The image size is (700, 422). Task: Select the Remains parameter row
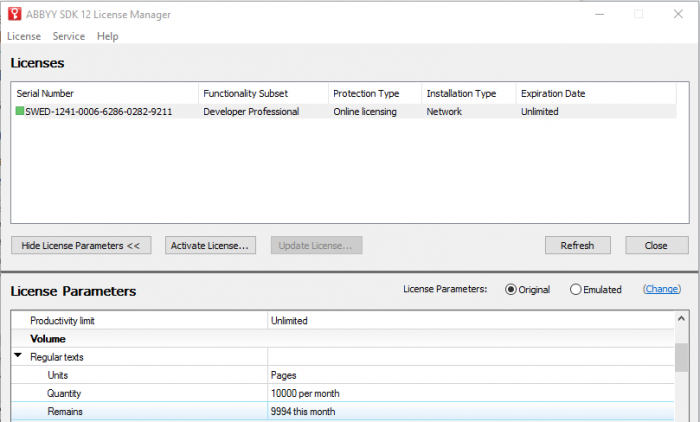click(x=342, y=411)
